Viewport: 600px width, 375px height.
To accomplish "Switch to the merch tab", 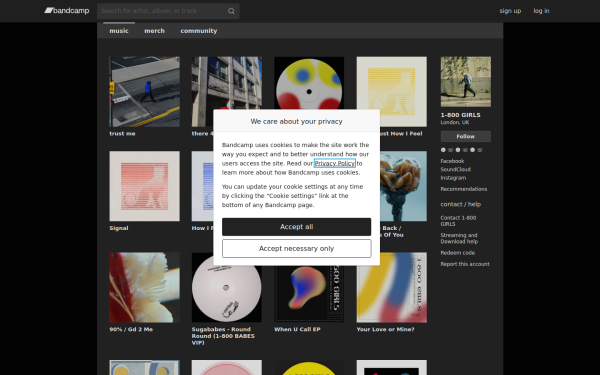I will [x=154, y=31].
